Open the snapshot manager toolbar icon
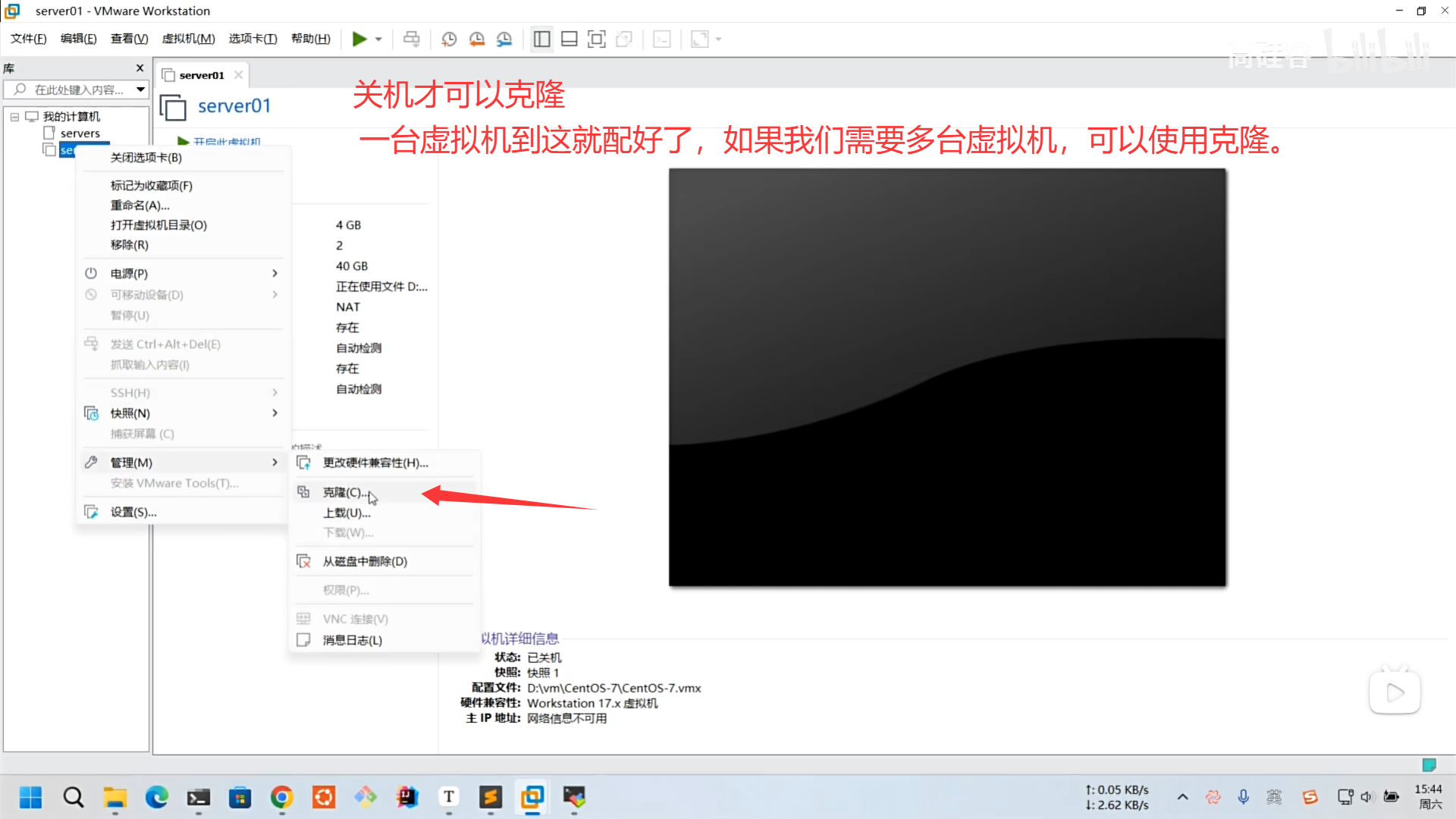Image resolution: width=1456 pixels, height=819 pixels. (504, 39)
